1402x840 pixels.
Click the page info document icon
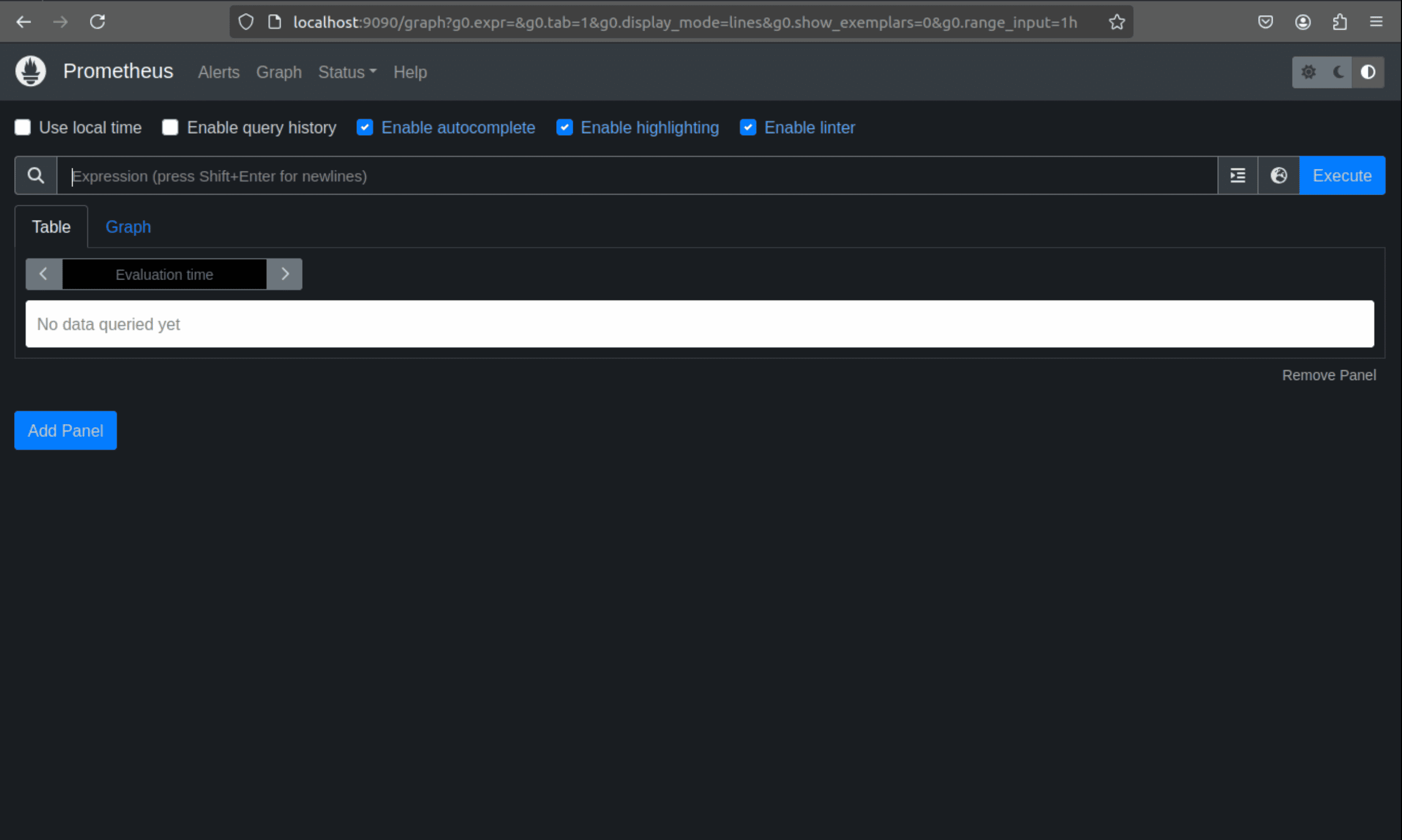(x=275, y=22)
